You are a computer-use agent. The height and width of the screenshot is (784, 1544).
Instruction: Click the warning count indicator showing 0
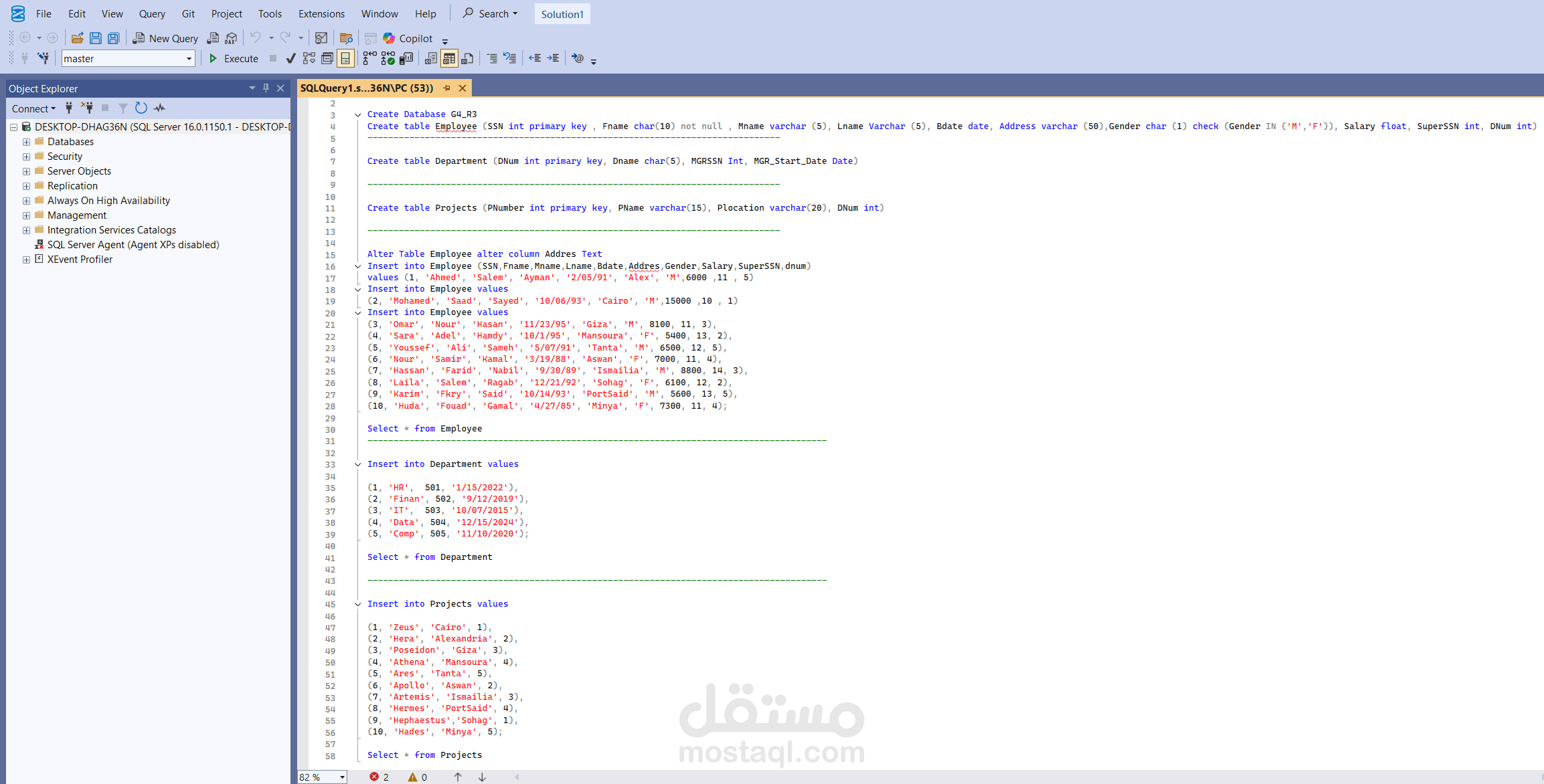pos(418,777)
